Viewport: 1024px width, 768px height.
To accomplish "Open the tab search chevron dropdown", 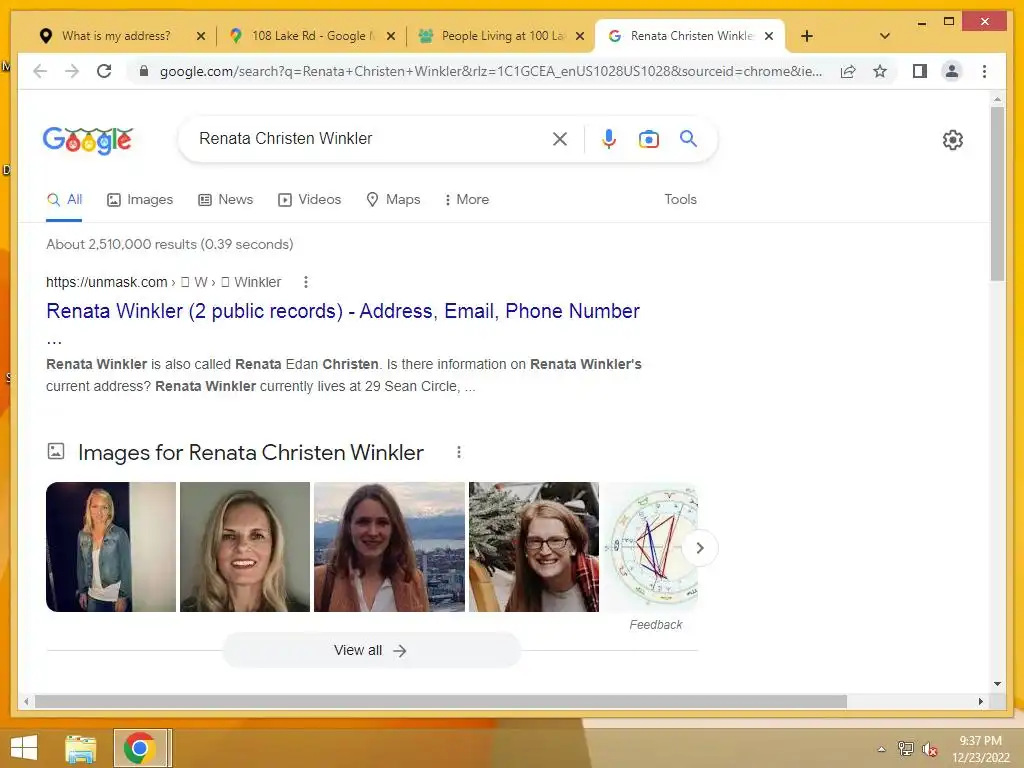I will pos(884,36).
